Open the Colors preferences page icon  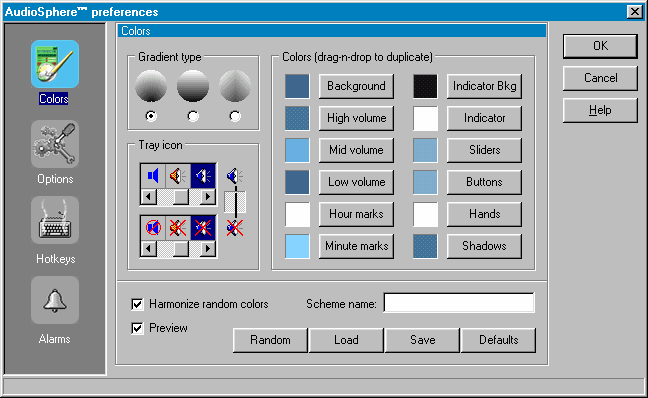click(55, 64)
